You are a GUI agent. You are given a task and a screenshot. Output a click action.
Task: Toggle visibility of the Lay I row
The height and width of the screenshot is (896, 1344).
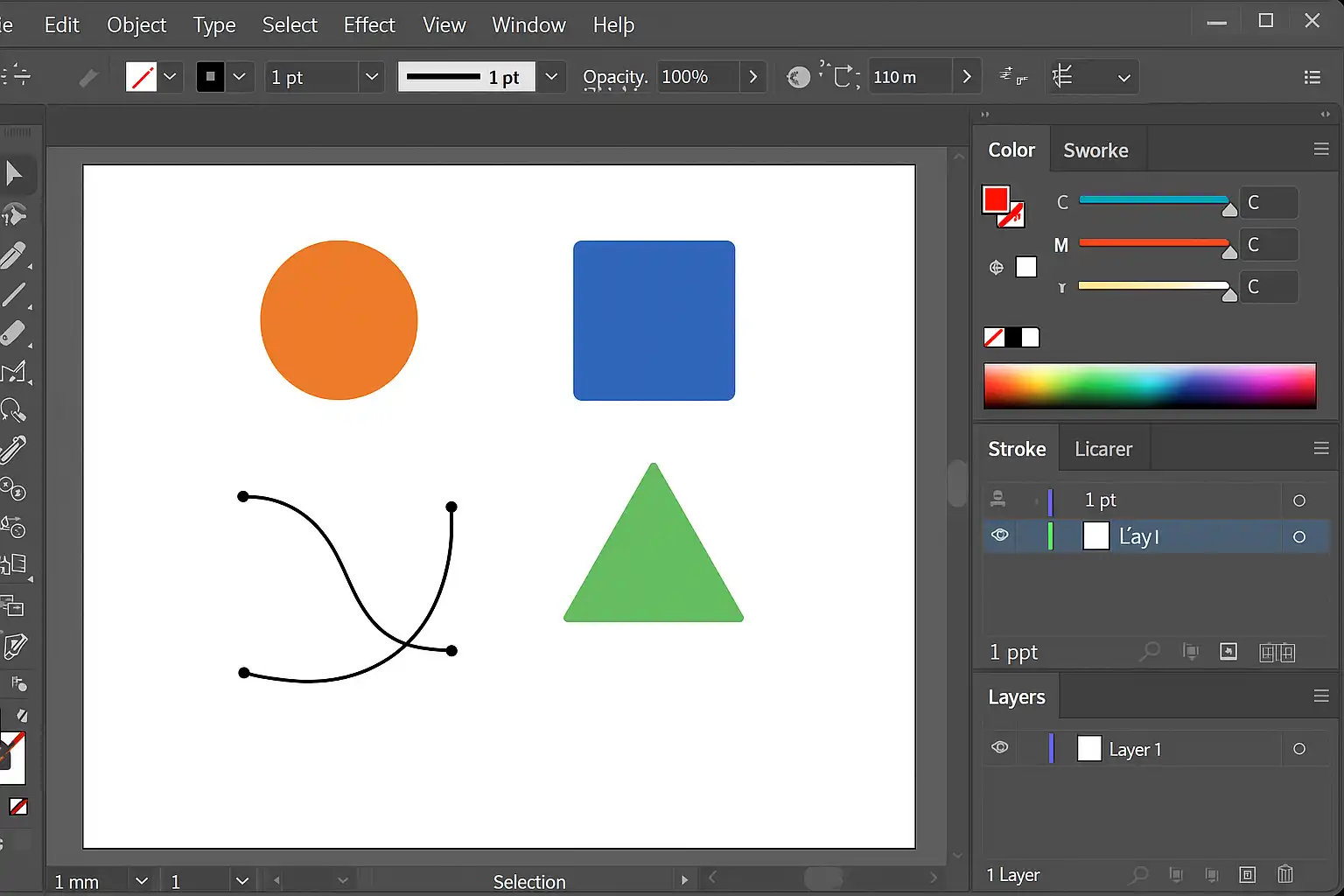[x=1000, y=535]
